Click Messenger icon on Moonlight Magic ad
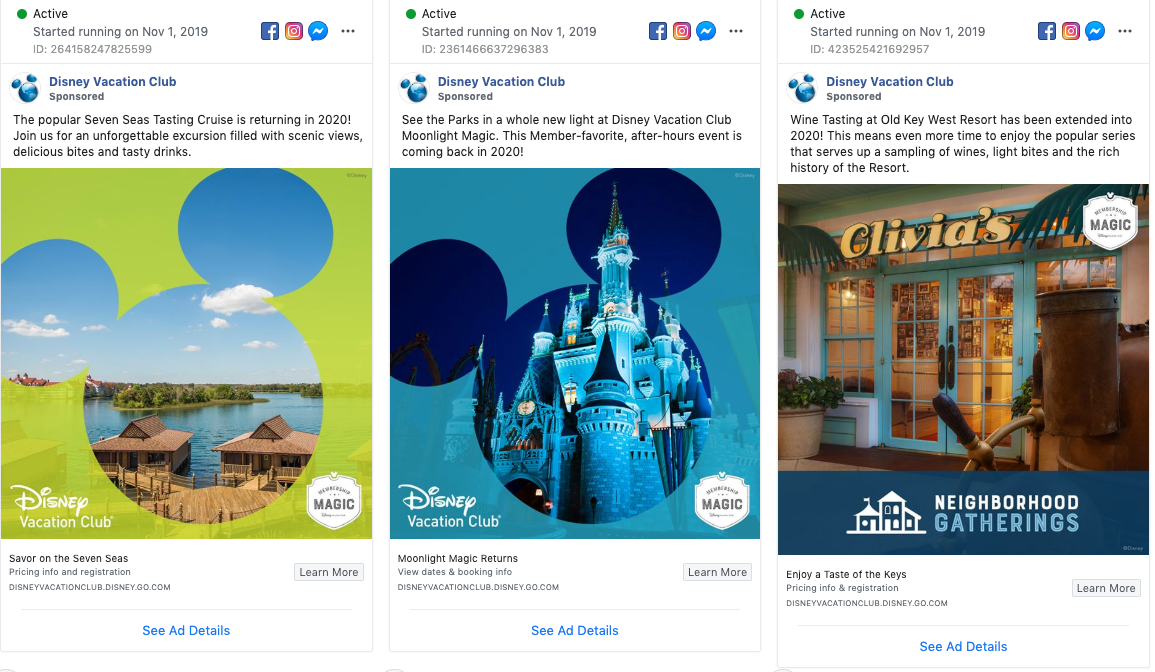 point(706,32)
